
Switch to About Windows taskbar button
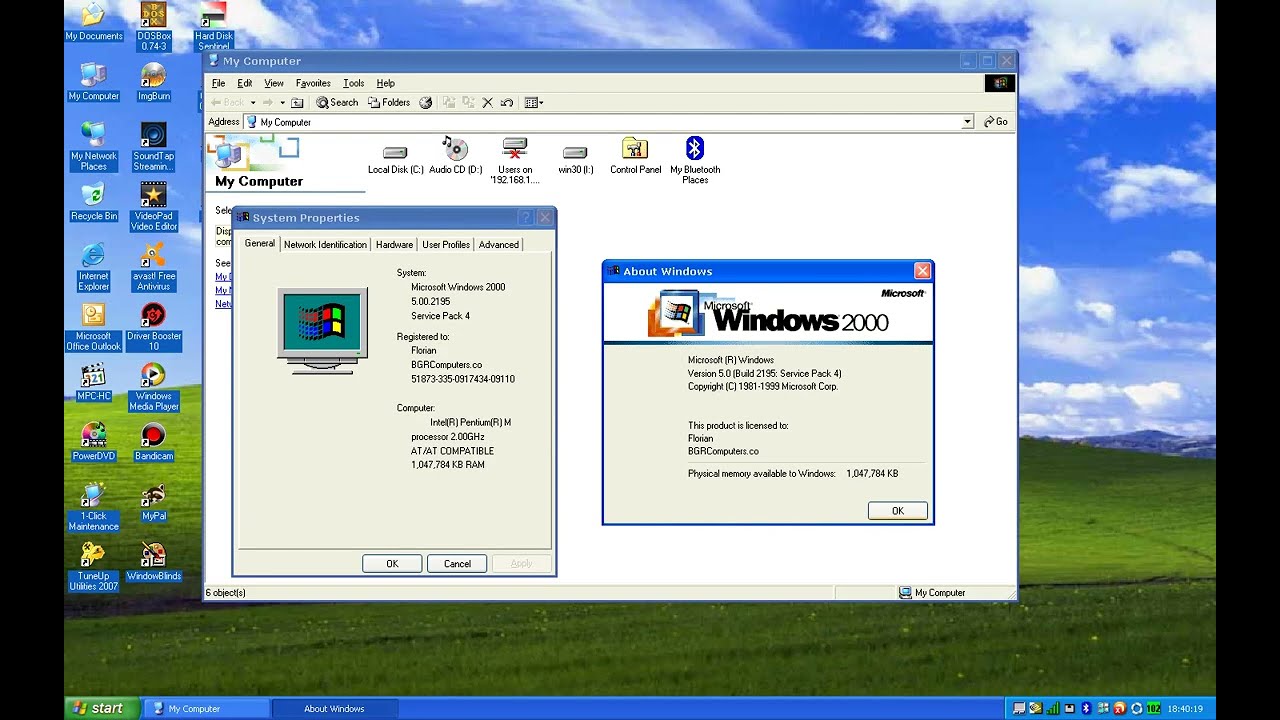(334, 708)
